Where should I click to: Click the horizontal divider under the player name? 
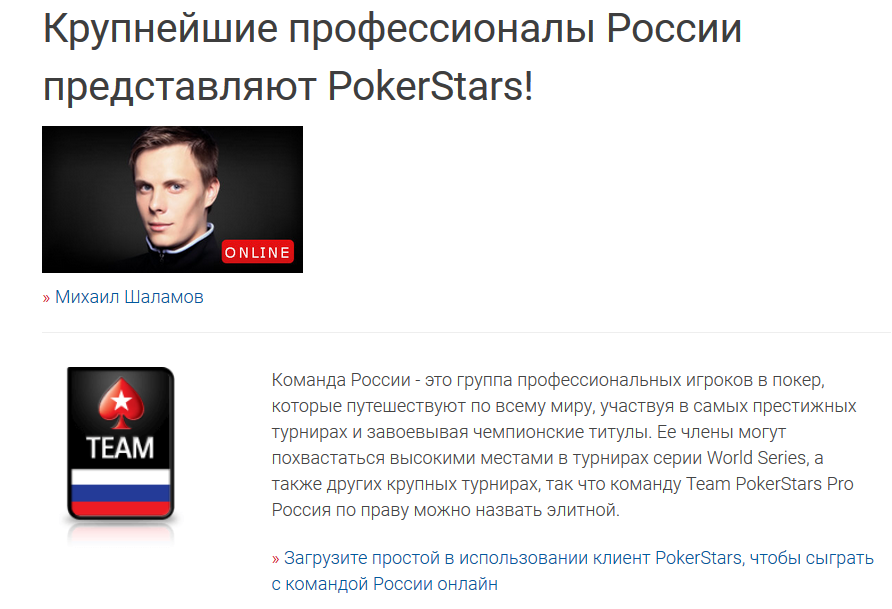pos(466,333)
